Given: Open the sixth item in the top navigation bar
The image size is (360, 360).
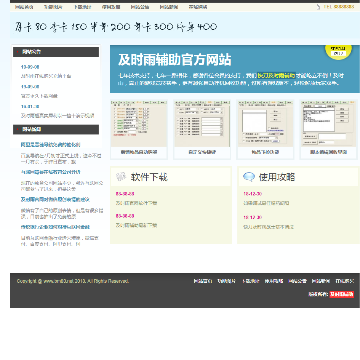Looking at the screenshot, I should pyautogui.click(x=169, y=7).
